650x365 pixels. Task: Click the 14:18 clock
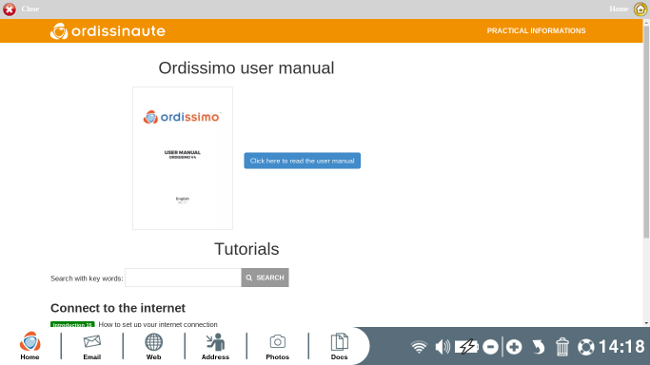pos(621,347)
